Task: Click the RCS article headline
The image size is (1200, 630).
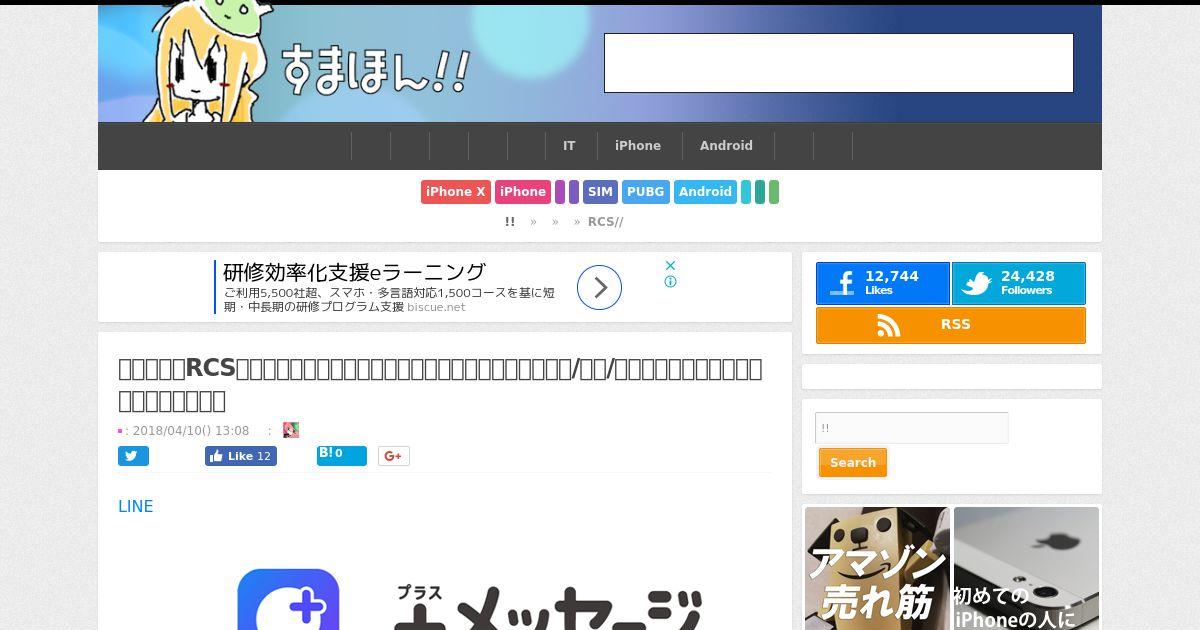Action: point(440,385)
